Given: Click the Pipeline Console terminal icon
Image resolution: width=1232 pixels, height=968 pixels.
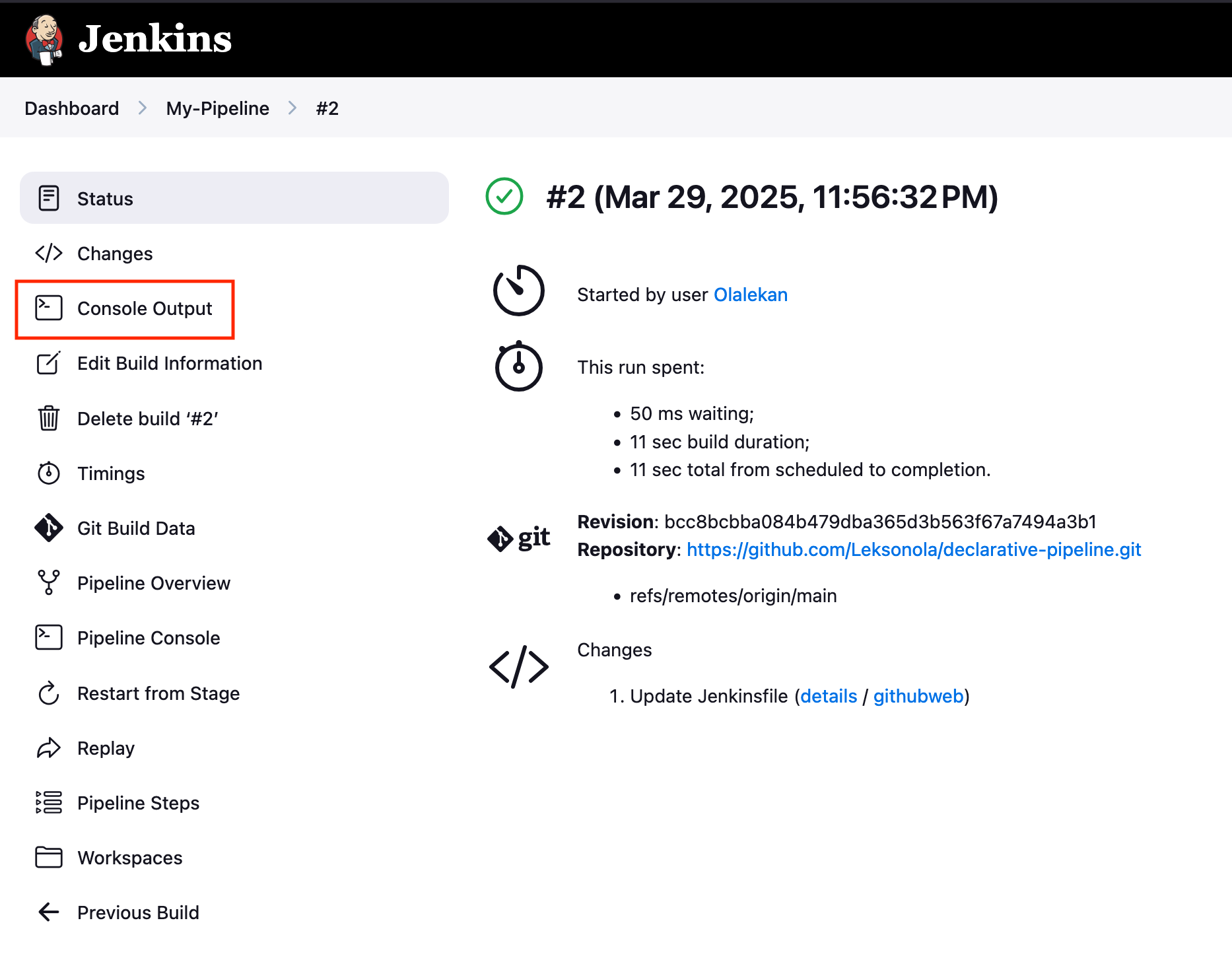Looking at the screenshot, I should [x=49, y=637].
